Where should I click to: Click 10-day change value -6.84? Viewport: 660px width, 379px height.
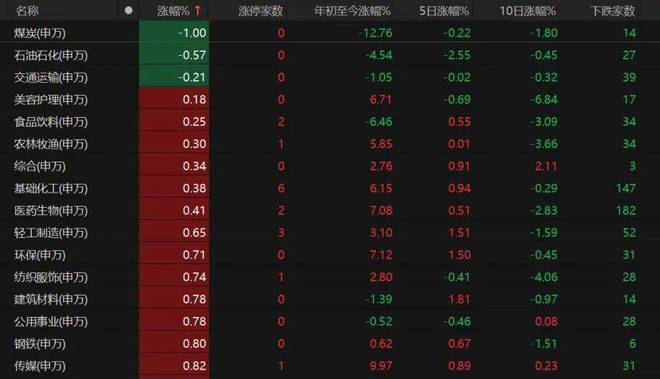[544, 100]
